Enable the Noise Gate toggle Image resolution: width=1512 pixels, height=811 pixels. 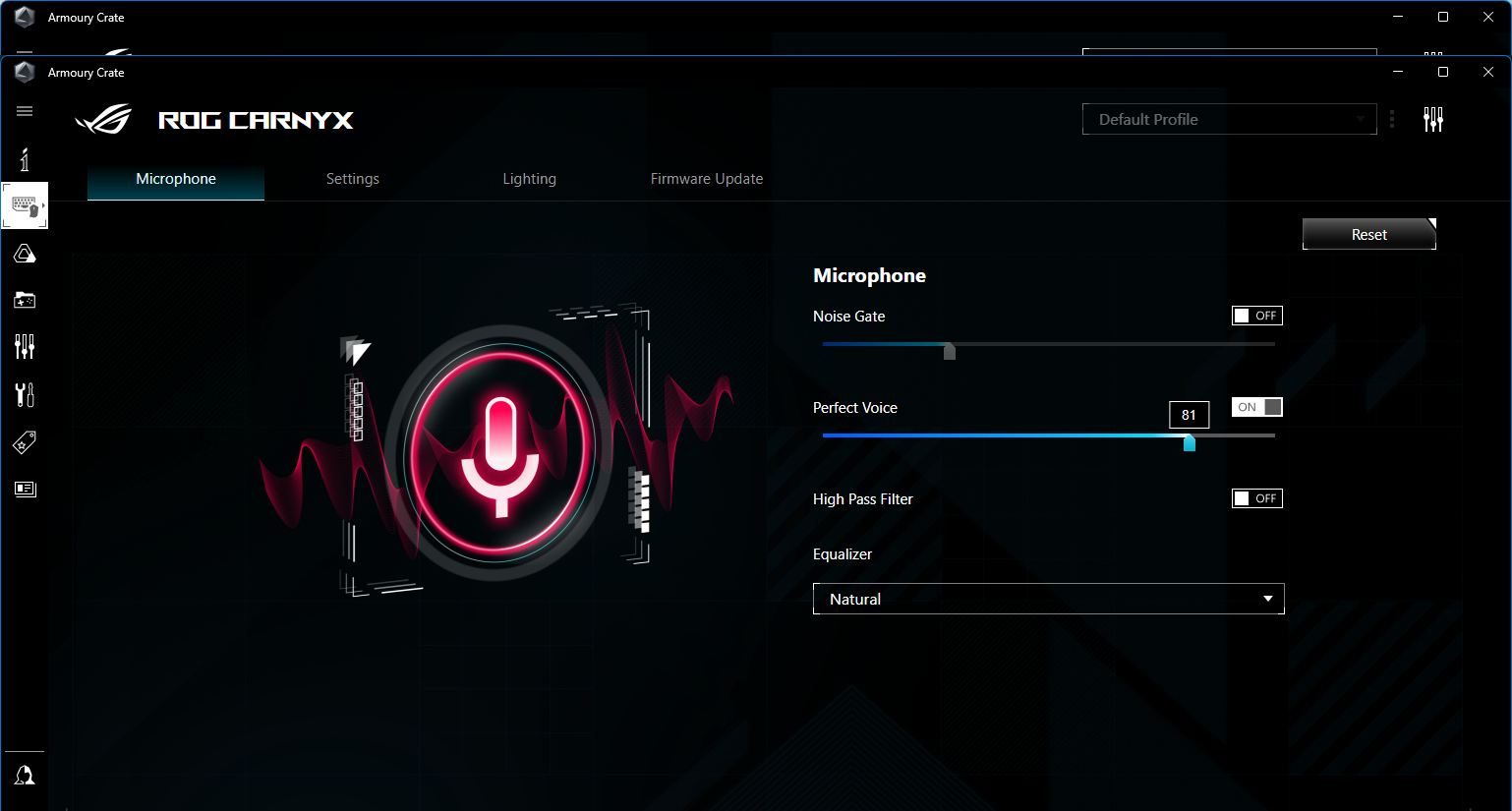pos(1257,316)
